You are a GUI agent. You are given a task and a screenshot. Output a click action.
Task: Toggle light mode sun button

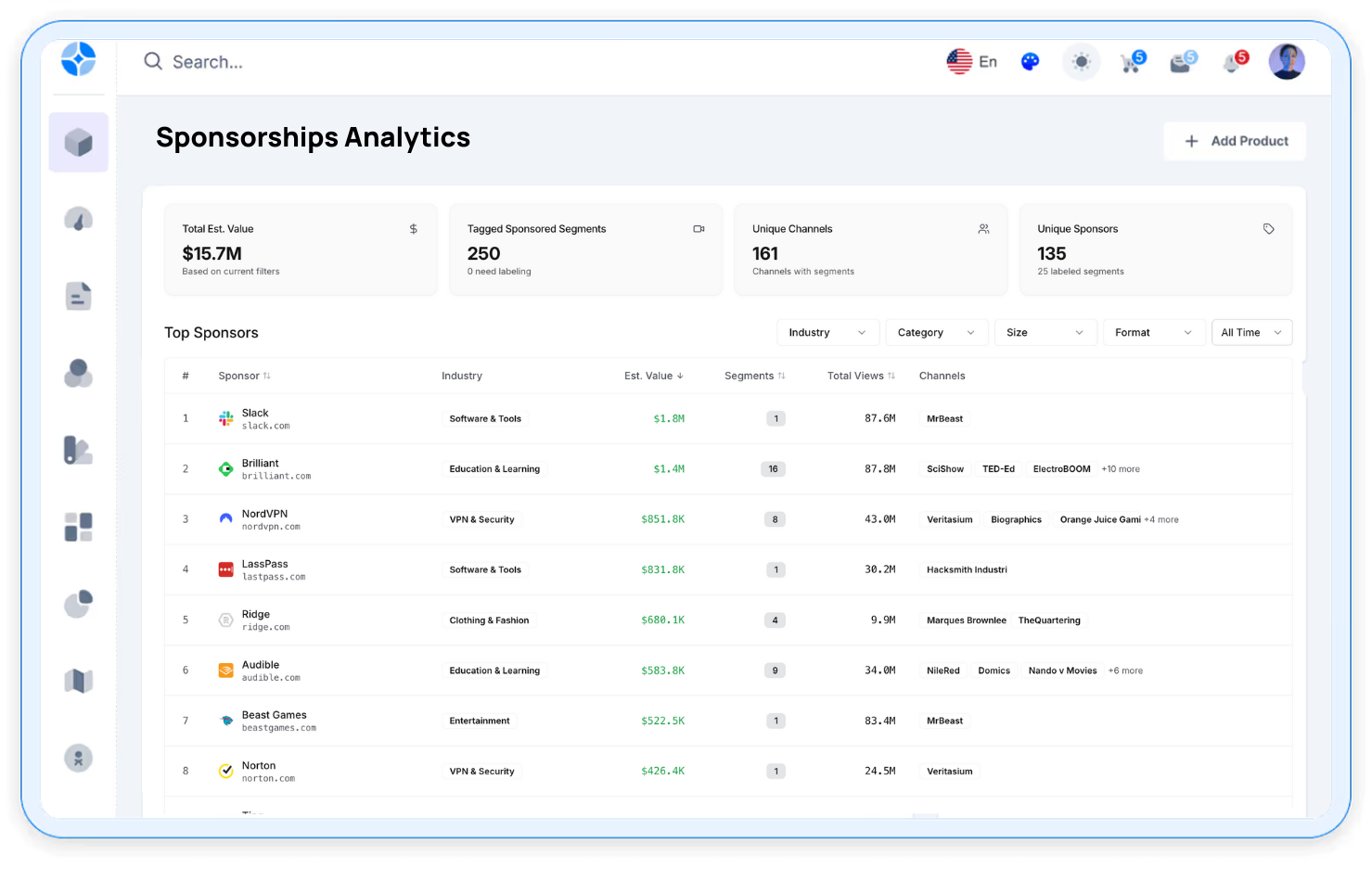[x=1081, y=62]
